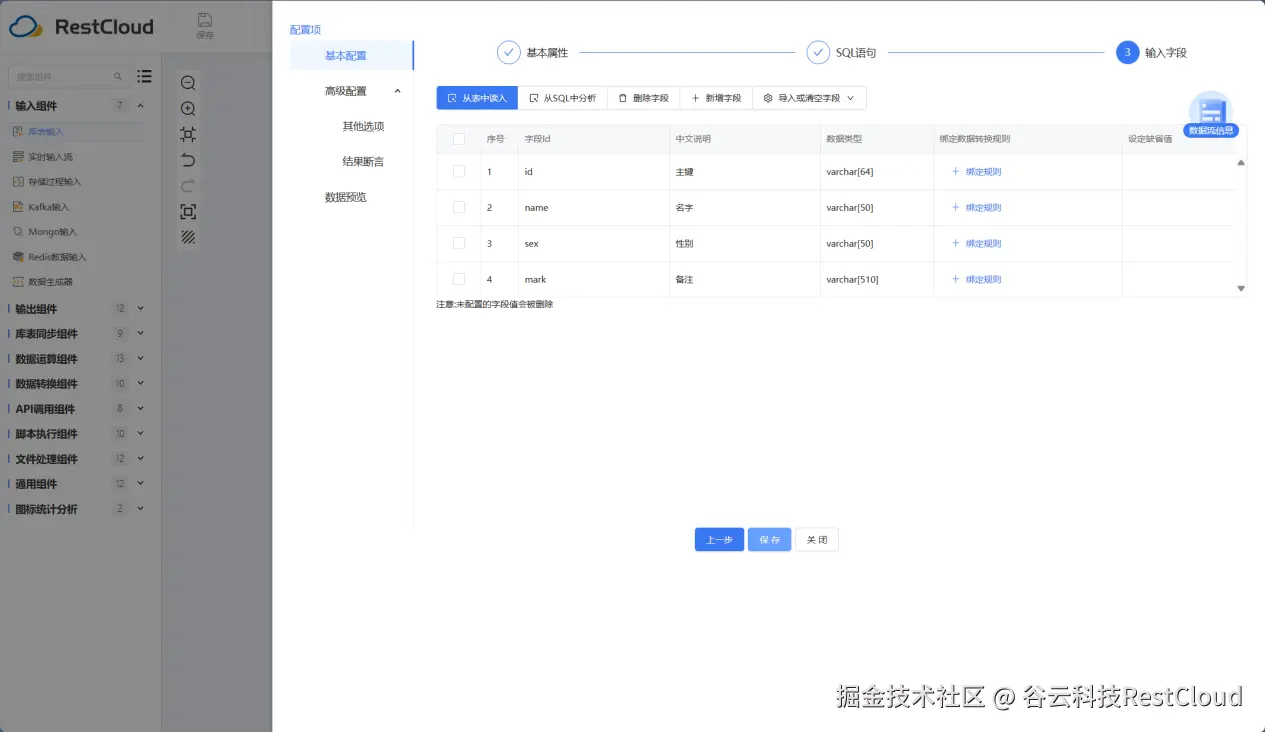Click the fullscreen frame icon on canvas toolbar
This screenshot has height=732, width=1265.
click(188, 211)
